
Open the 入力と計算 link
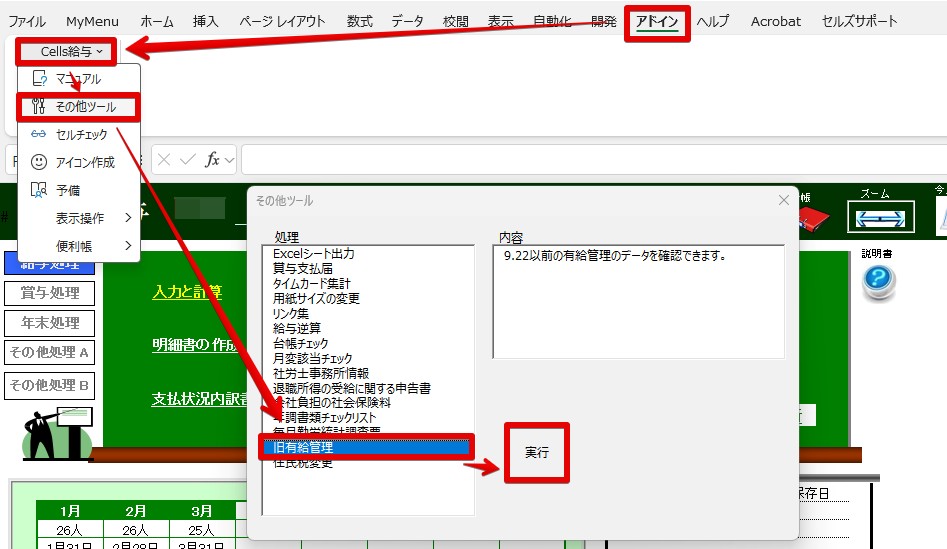(x=187, y=292)
